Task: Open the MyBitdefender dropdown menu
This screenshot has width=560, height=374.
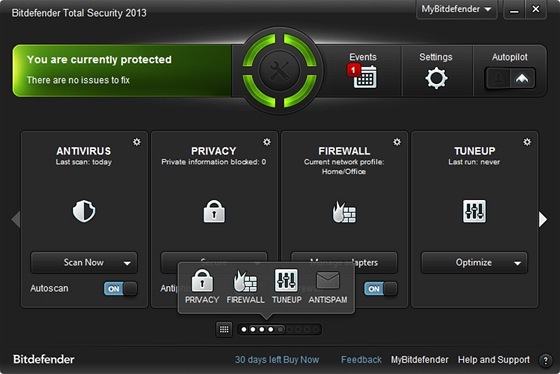Action: (456, 9)
